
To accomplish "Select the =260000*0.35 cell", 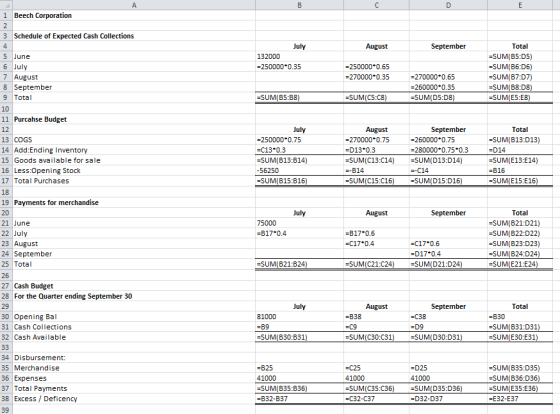I will pyautogui.click(x=448, y=87).
